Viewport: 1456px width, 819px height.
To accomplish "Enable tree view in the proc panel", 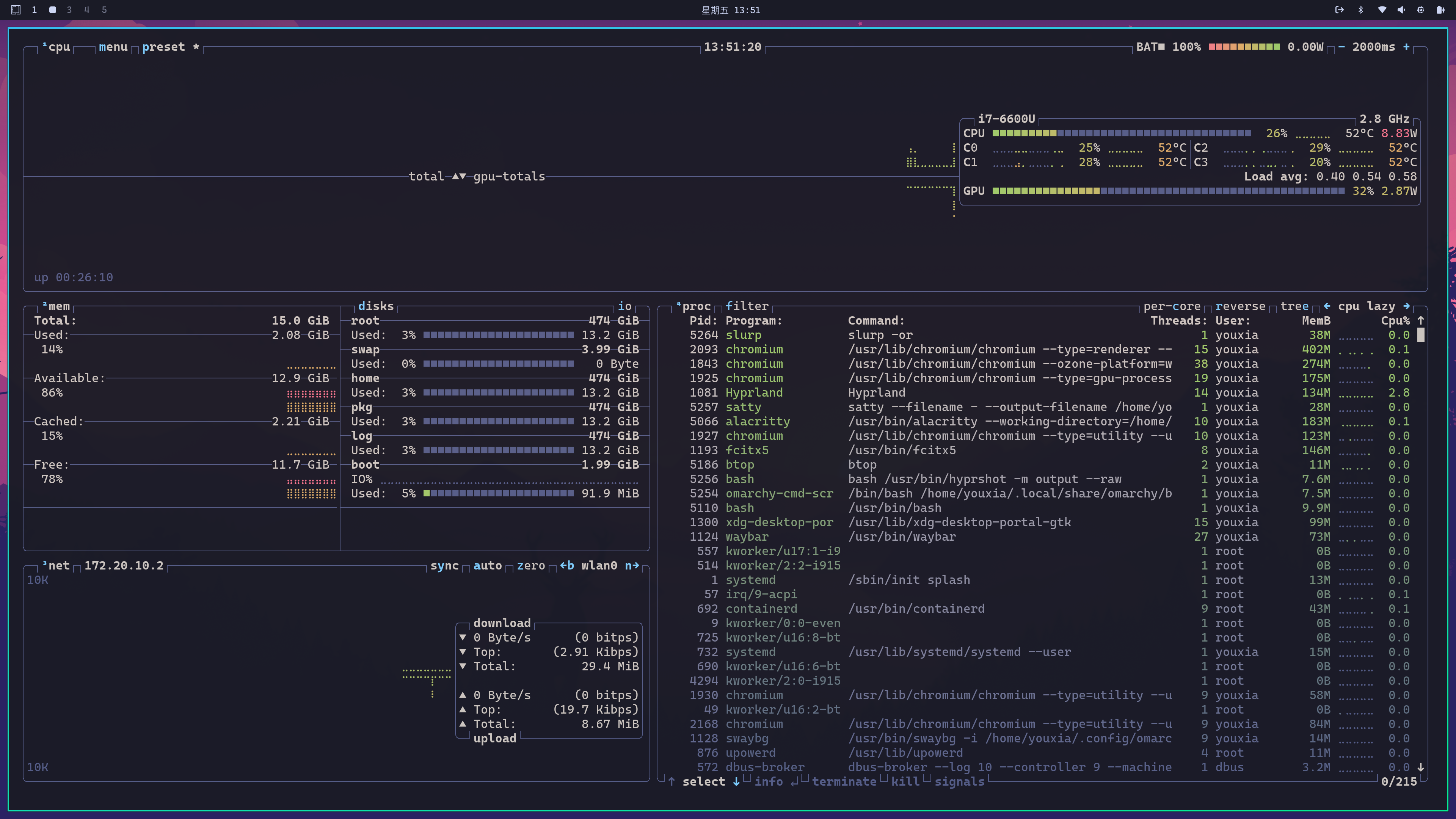I will [1294, 306].
